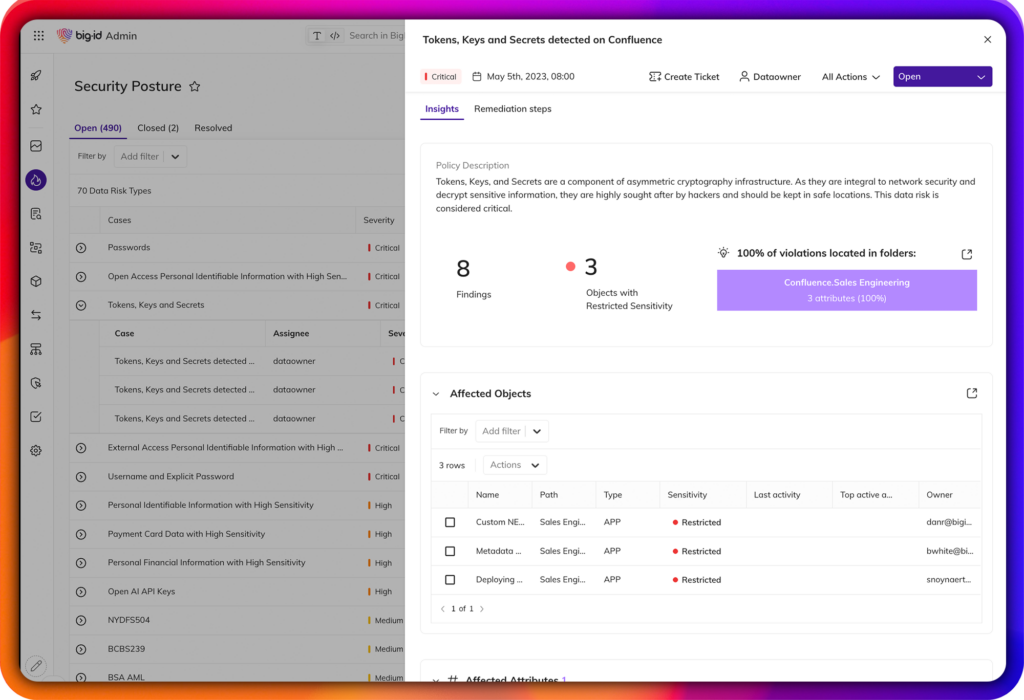
Task: Click the Create Ticket icon button
Action: coord(684,77)
